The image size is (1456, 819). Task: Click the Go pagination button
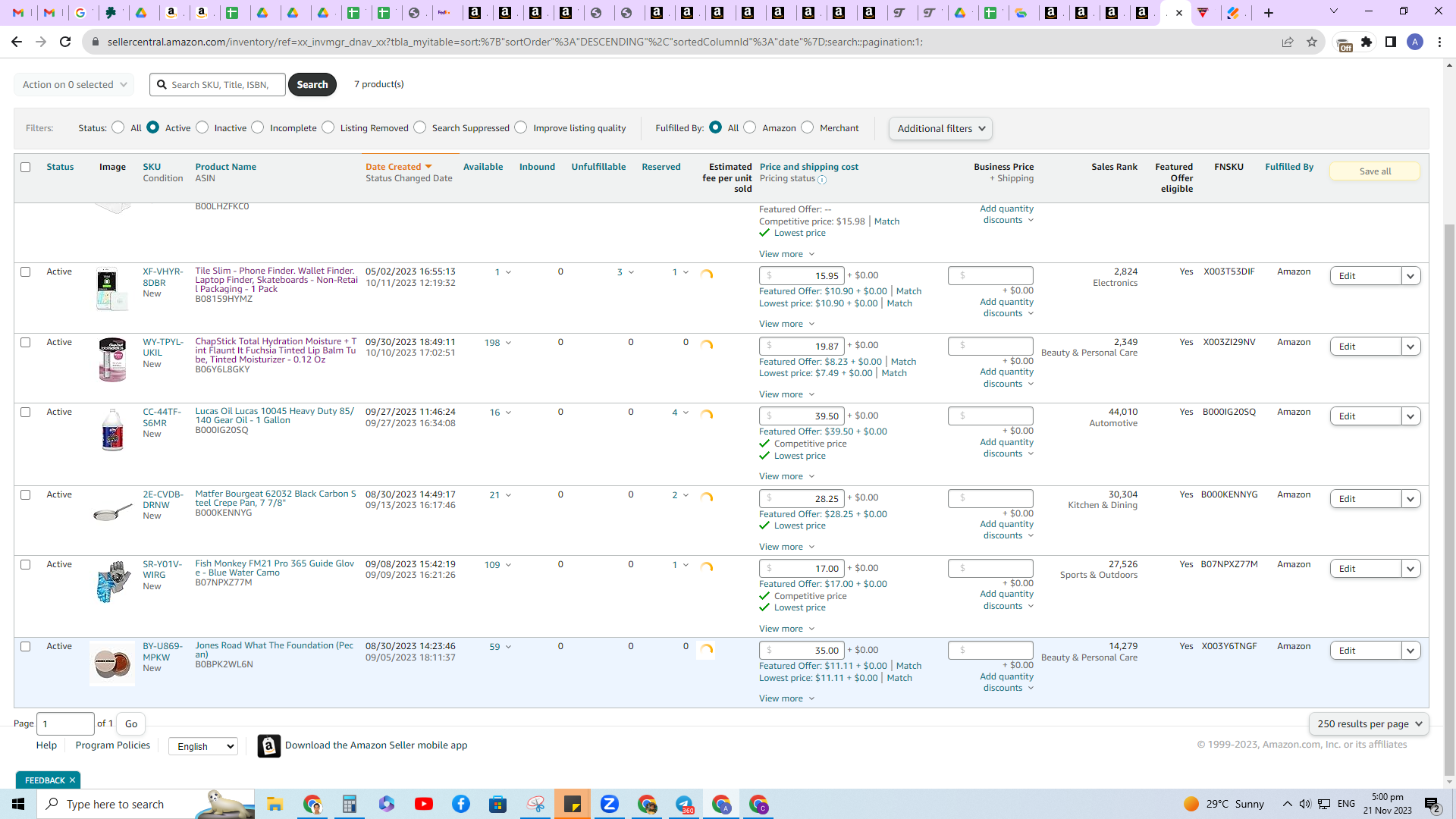[131, 723]
